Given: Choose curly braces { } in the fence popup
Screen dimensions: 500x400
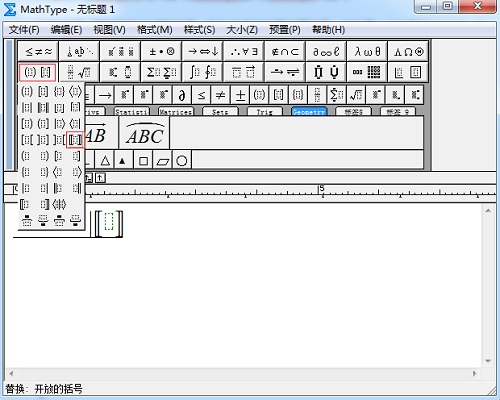Looking at the screenshot, I should 59,91.
